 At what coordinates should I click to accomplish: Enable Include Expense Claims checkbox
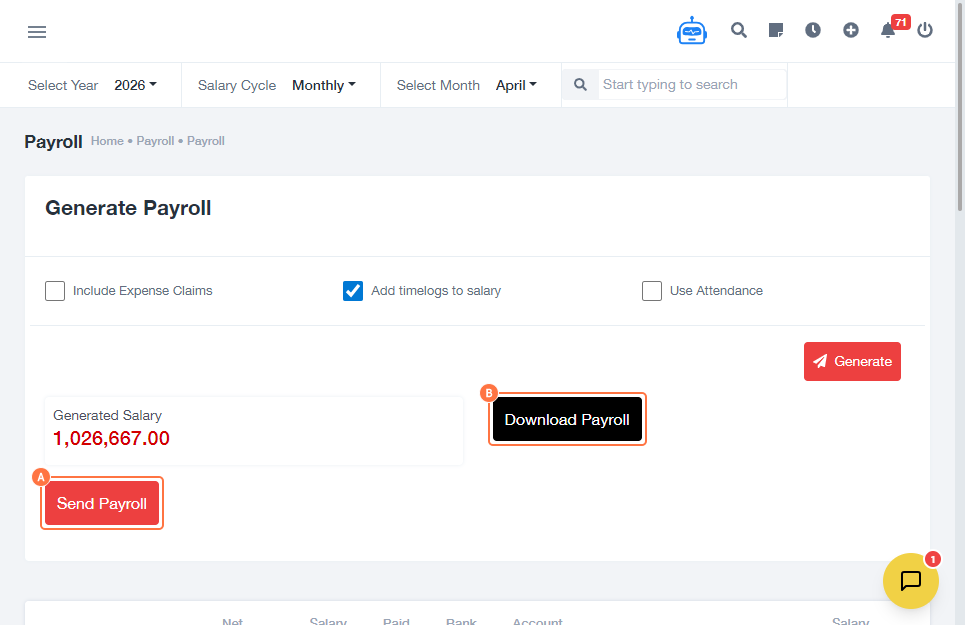[55, 291]
